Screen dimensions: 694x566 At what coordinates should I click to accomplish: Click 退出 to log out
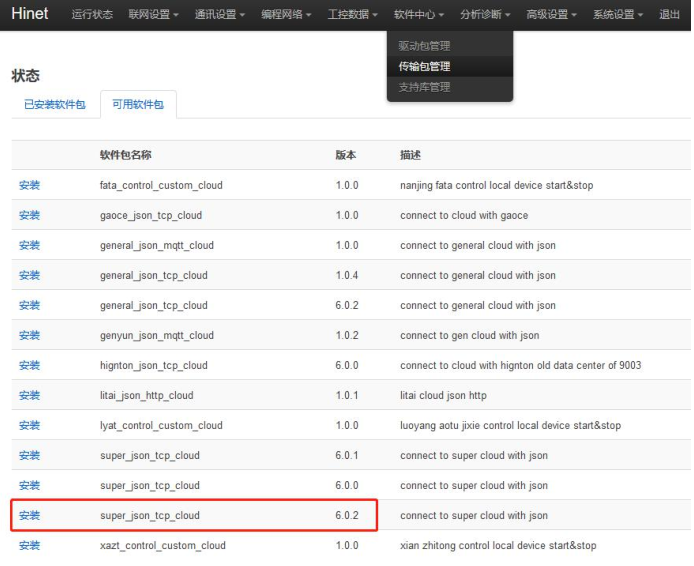(x=670, y=15)
